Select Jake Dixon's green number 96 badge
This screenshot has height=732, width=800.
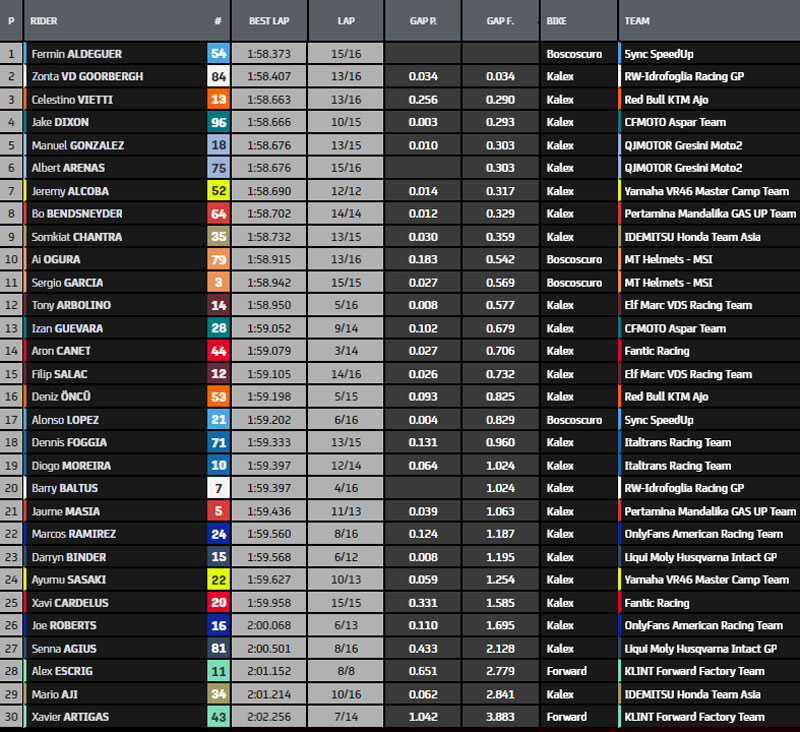218,122
